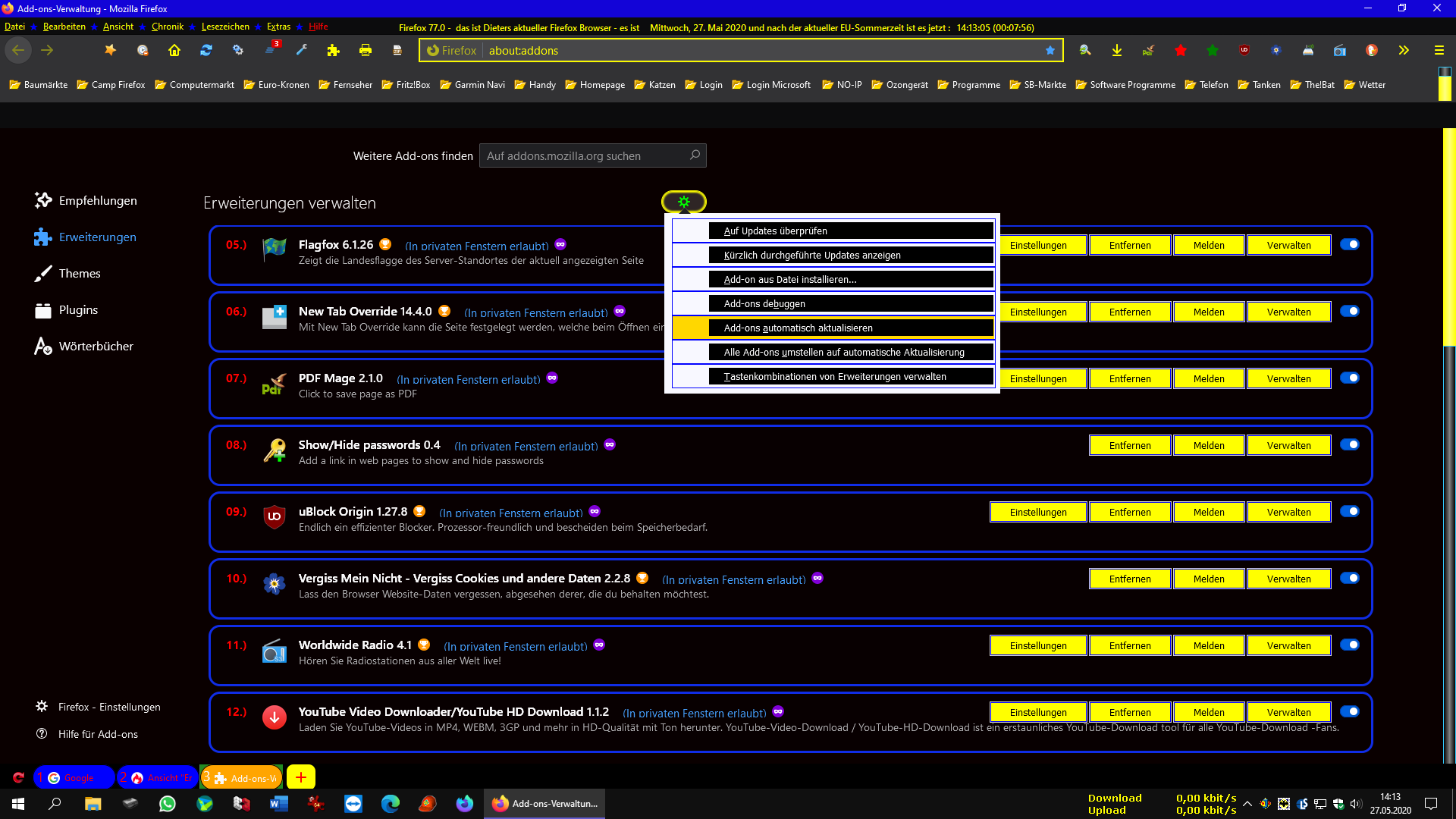The image size is (1456, 819).
Task: Open the uBlock Origin toolbar icon
Action: tap(1244, 50)
